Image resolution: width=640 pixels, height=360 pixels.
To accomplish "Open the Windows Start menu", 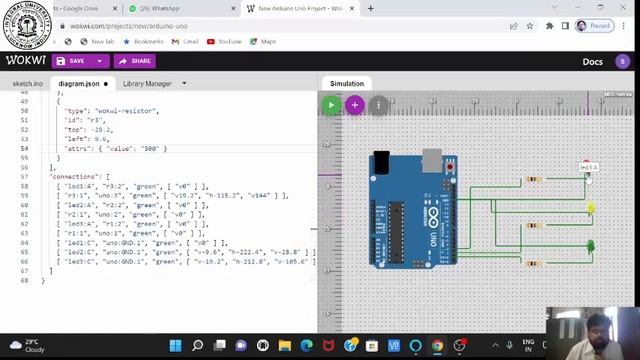I will coord(176,346).
